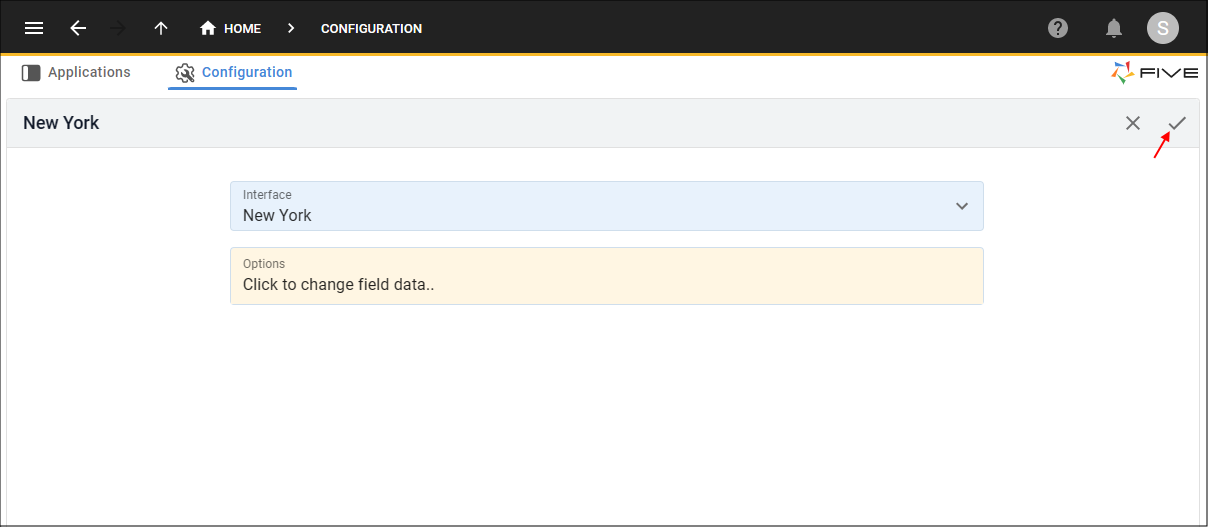Click the FIVE logo
The height and width of the screenshot is (527, 1208).
click(x=1154, y=72)
